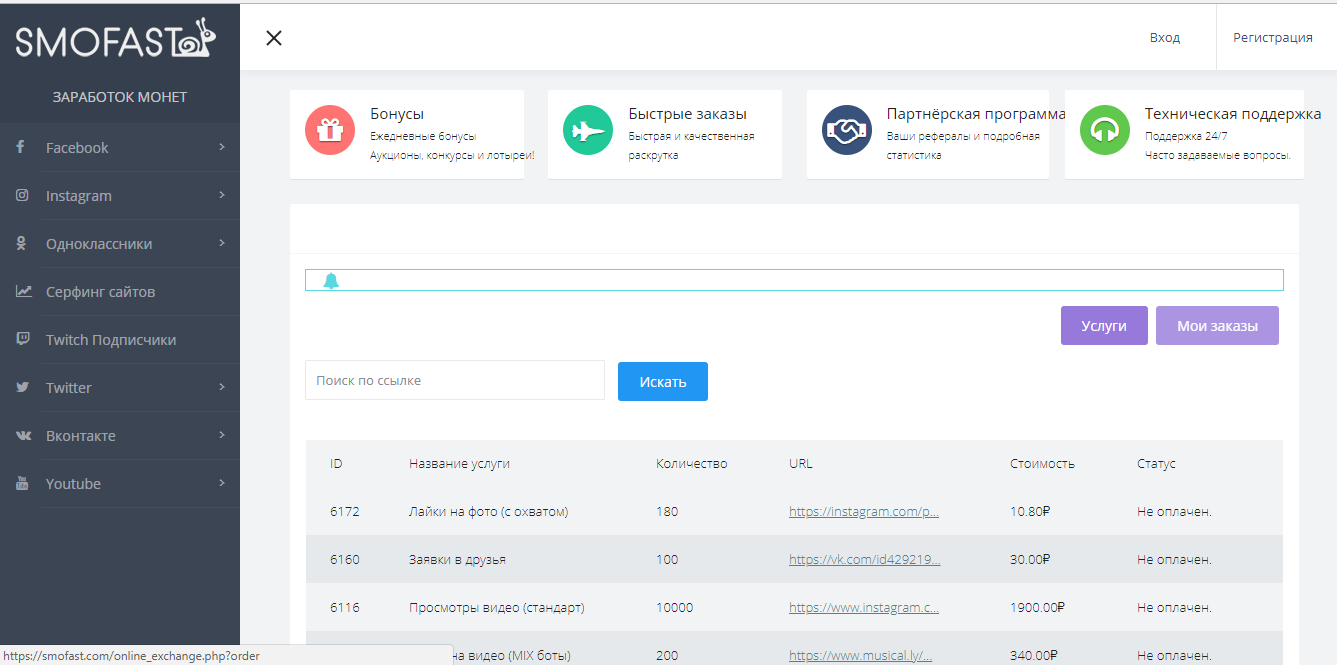This screenshot has height=665, width=1337.
Task: Click the red gift icon for Бонусы
Action: pos(330,130)
